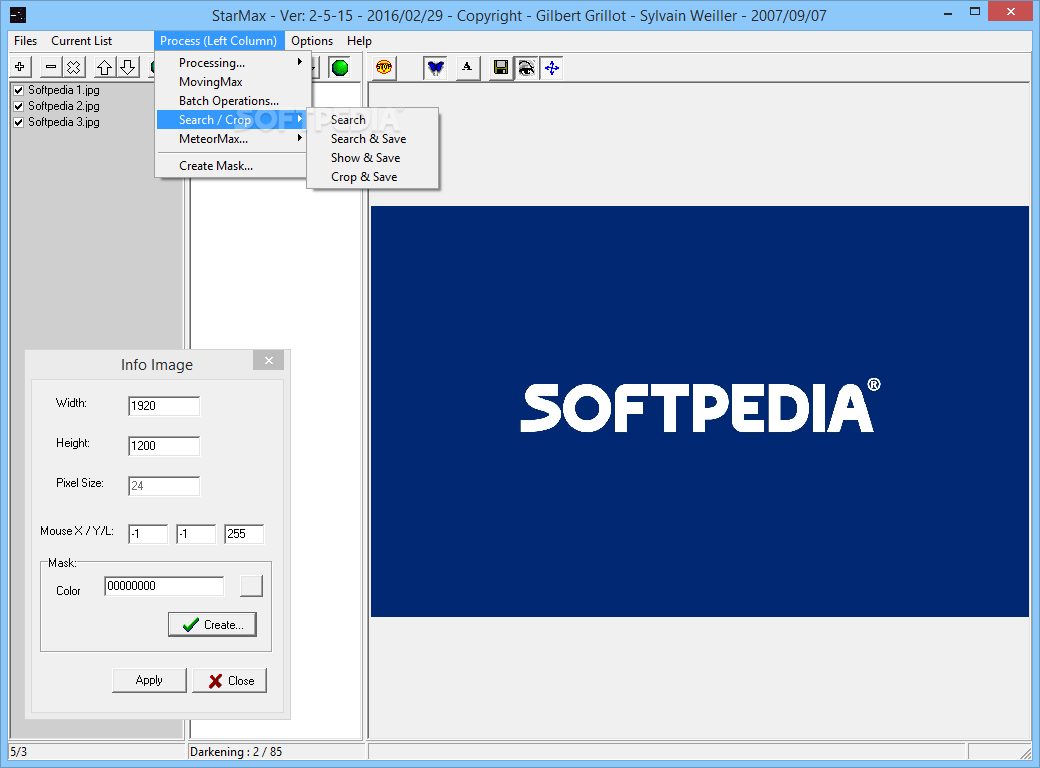Toggle the eye view toolbar icon
Image resolution: width=1040 pixels, height=768 pixels.
point(526,68)
